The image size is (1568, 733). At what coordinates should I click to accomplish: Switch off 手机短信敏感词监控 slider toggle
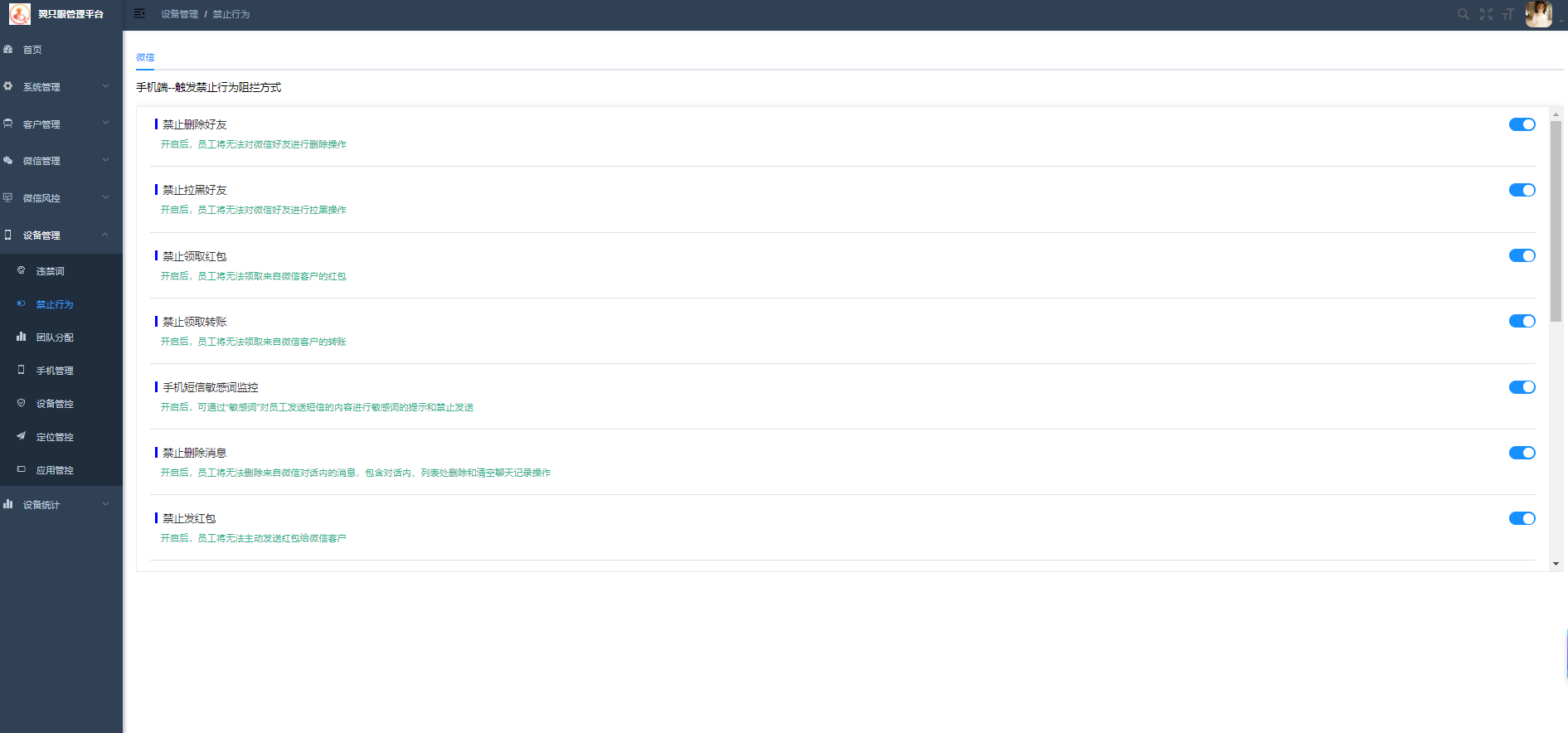(1522, 387)
